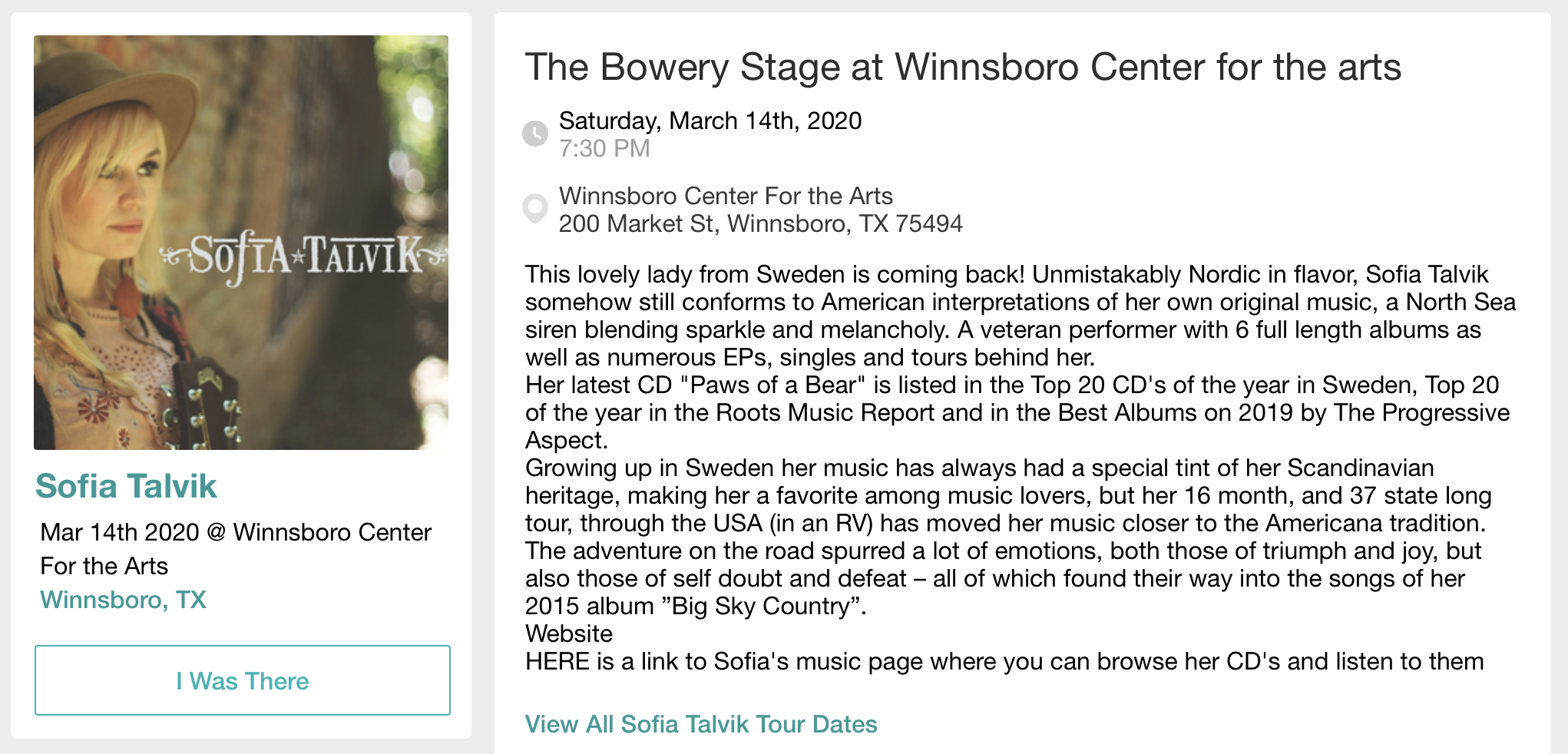Open the Sofia Talvik artist name link
This screenshot has height=754, width=1568.
(127, 486)
